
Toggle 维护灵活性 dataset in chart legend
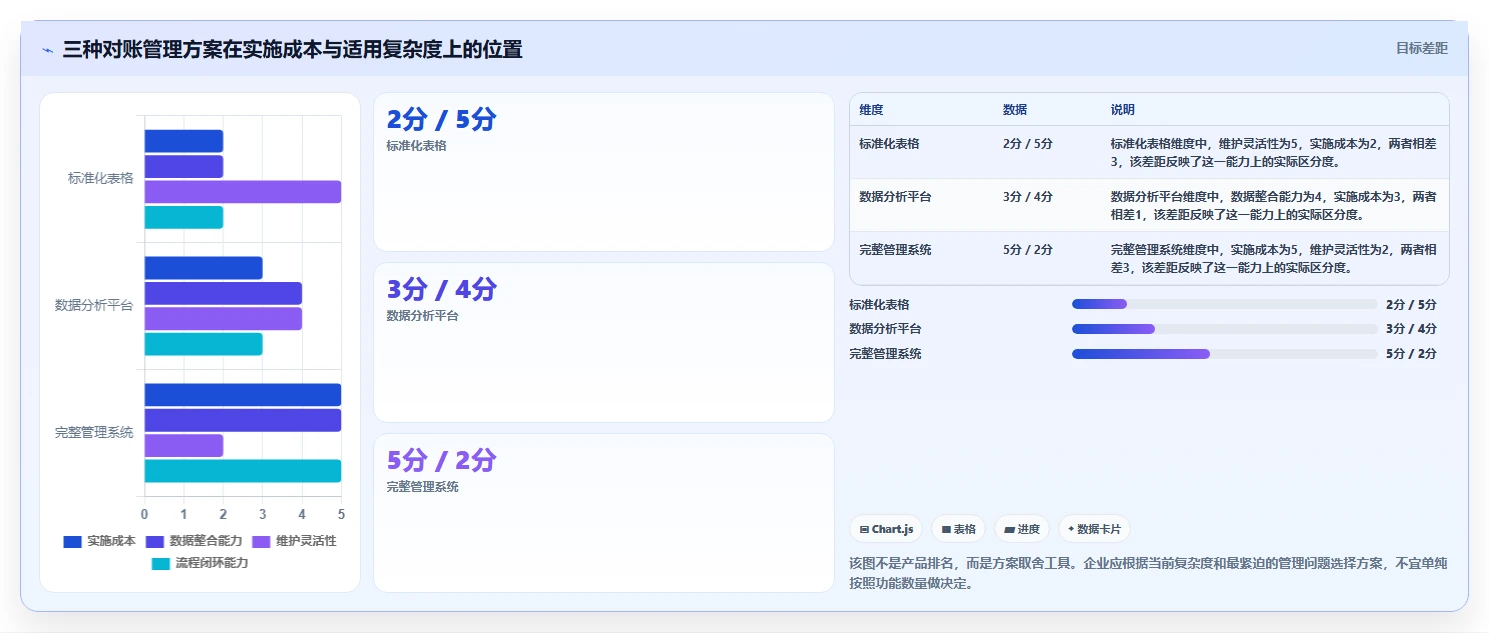(x=294, y=541)
